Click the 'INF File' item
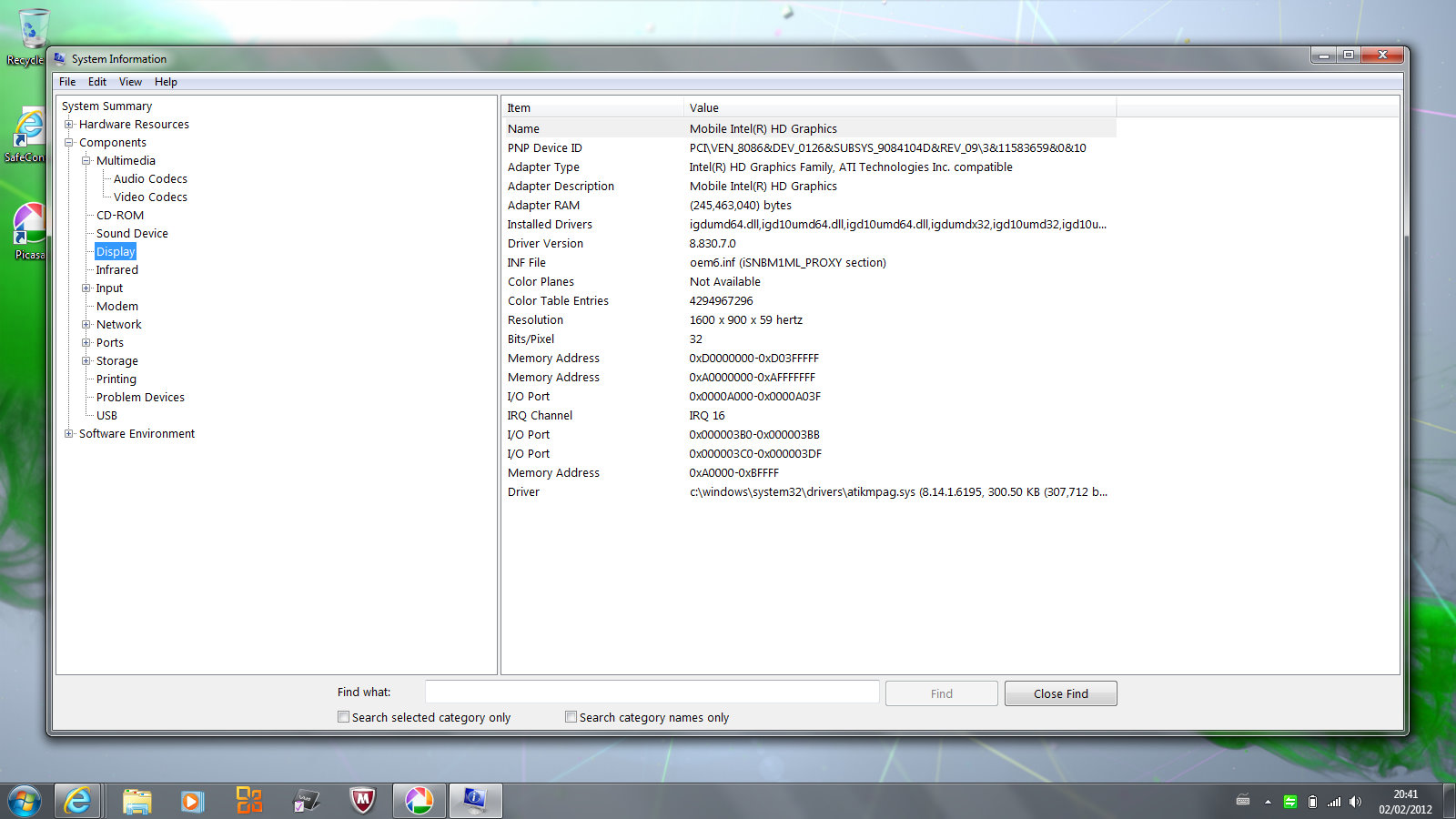 pos(527,263)
